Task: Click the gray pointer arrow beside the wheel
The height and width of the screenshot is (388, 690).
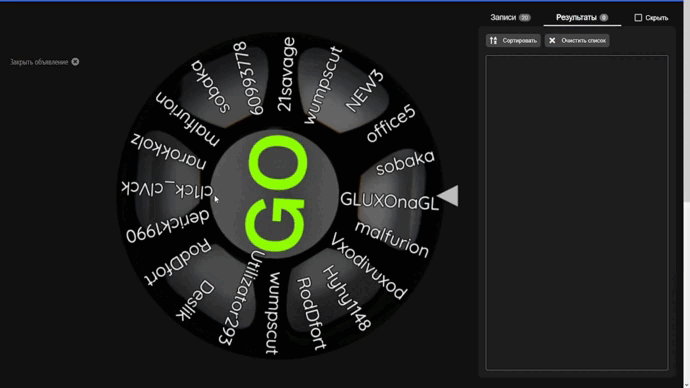Action: pyautogui.click(x=448, y=196)
